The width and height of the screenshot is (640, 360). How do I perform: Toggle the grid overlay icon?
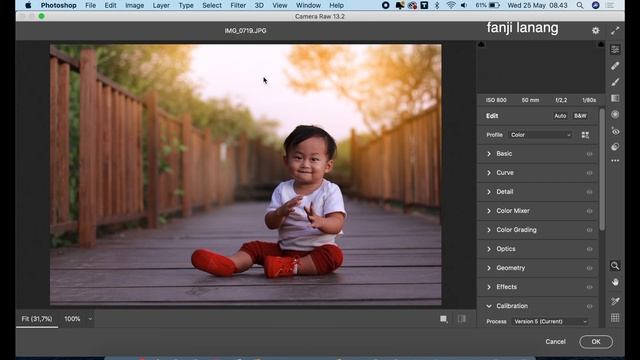(615, 318)
